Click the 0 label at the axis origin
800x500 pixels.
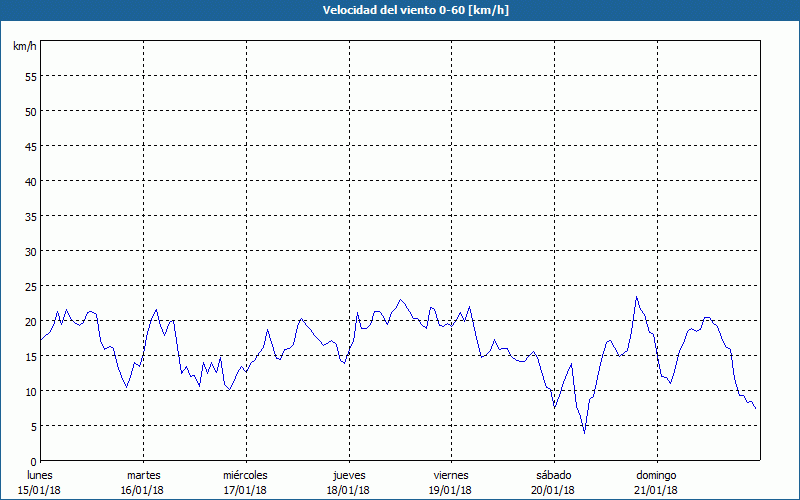click(x=33, y=461)
